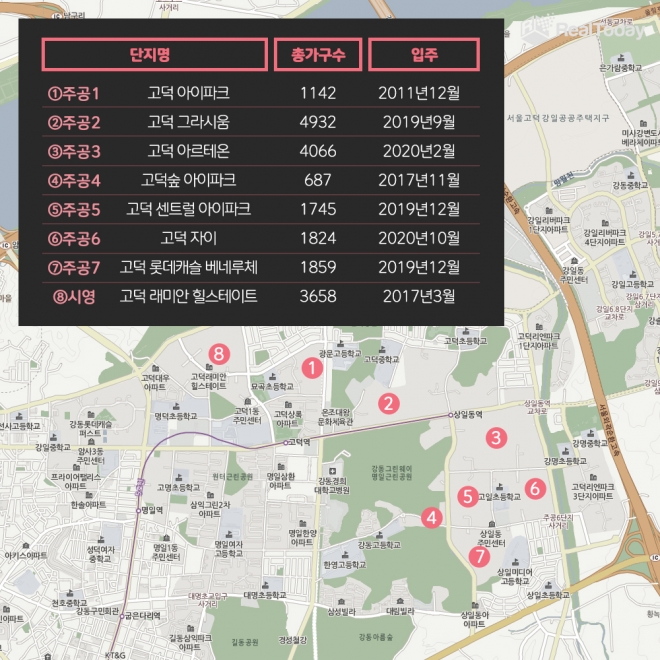This screenshot has height=660, width=660.
Task: Select the ⑦주공7 row label
Action: pyautogui.click(x=74, y=268)
